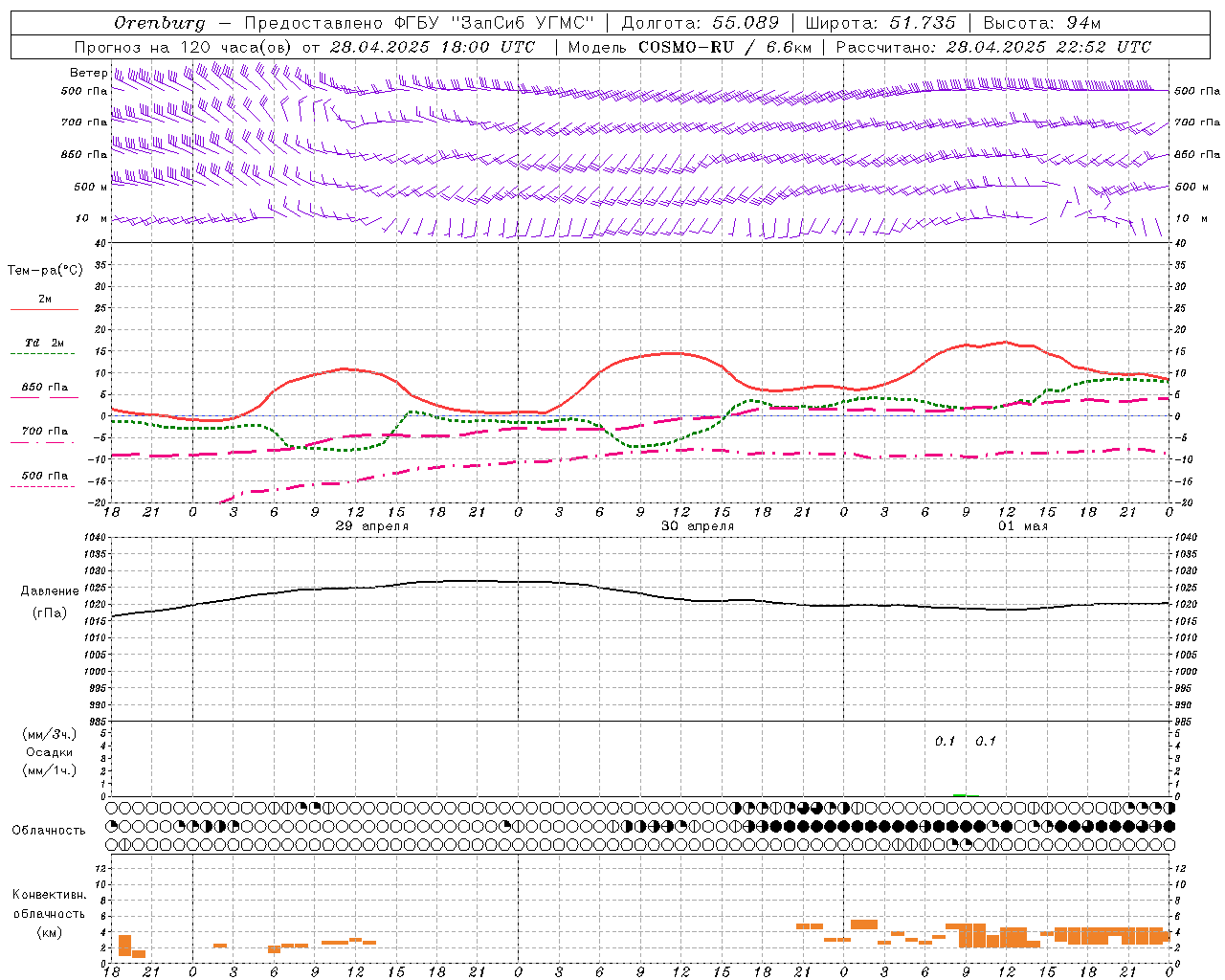Click the 'Давление' pressure panel label
This screenshot has height=980, width=1225.
point(49,591)
